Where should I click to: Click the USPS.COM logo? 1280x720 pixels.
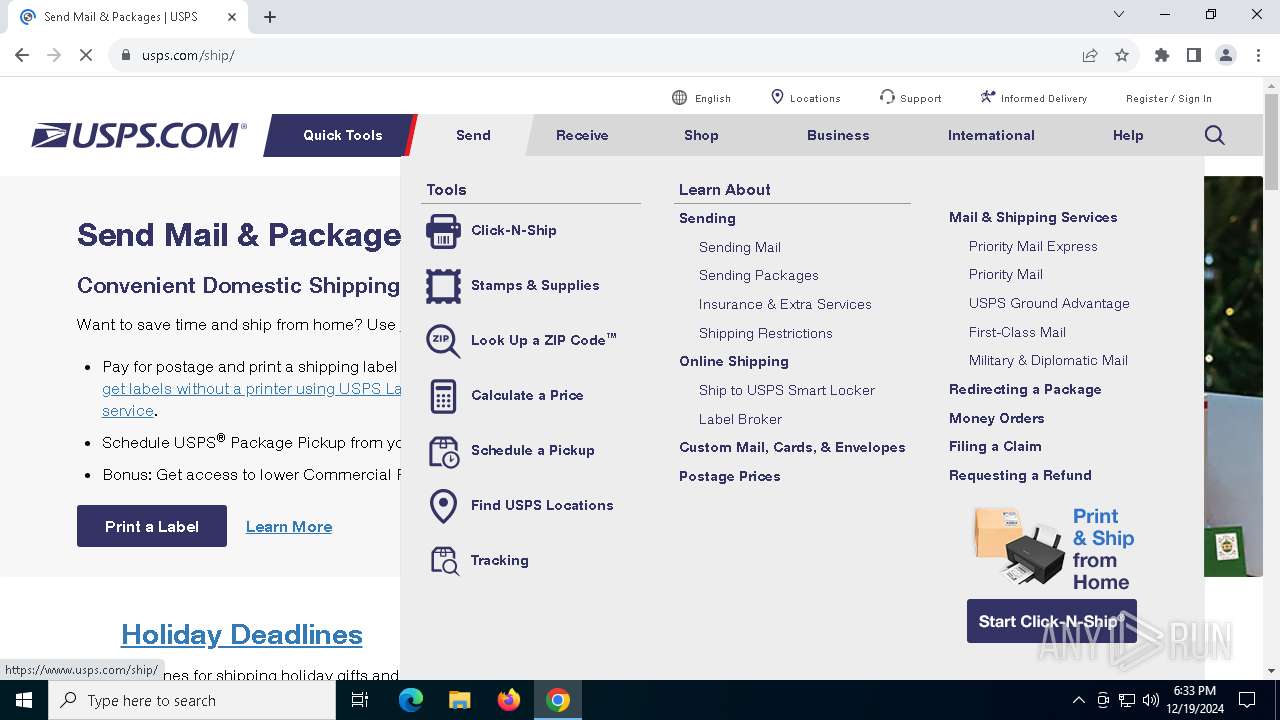tap(139, 135)
